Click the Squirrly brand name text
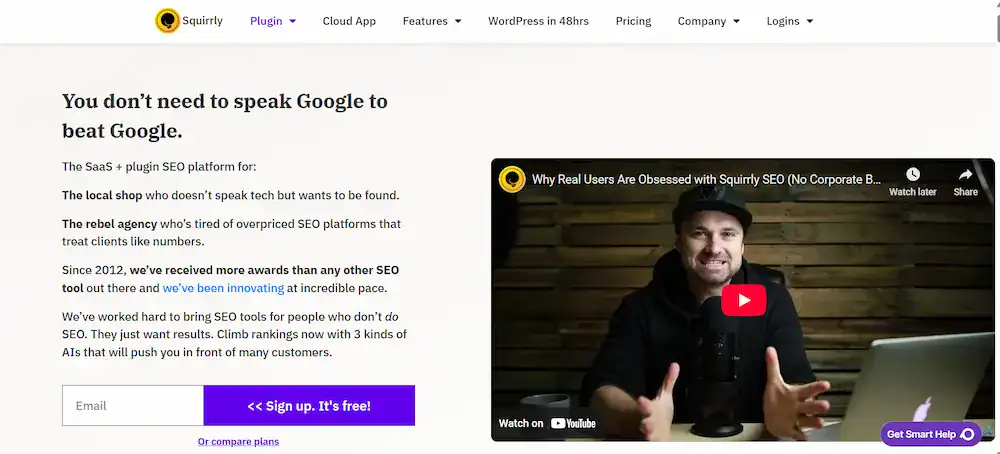 pyautogui.click(x=202, y=21)
